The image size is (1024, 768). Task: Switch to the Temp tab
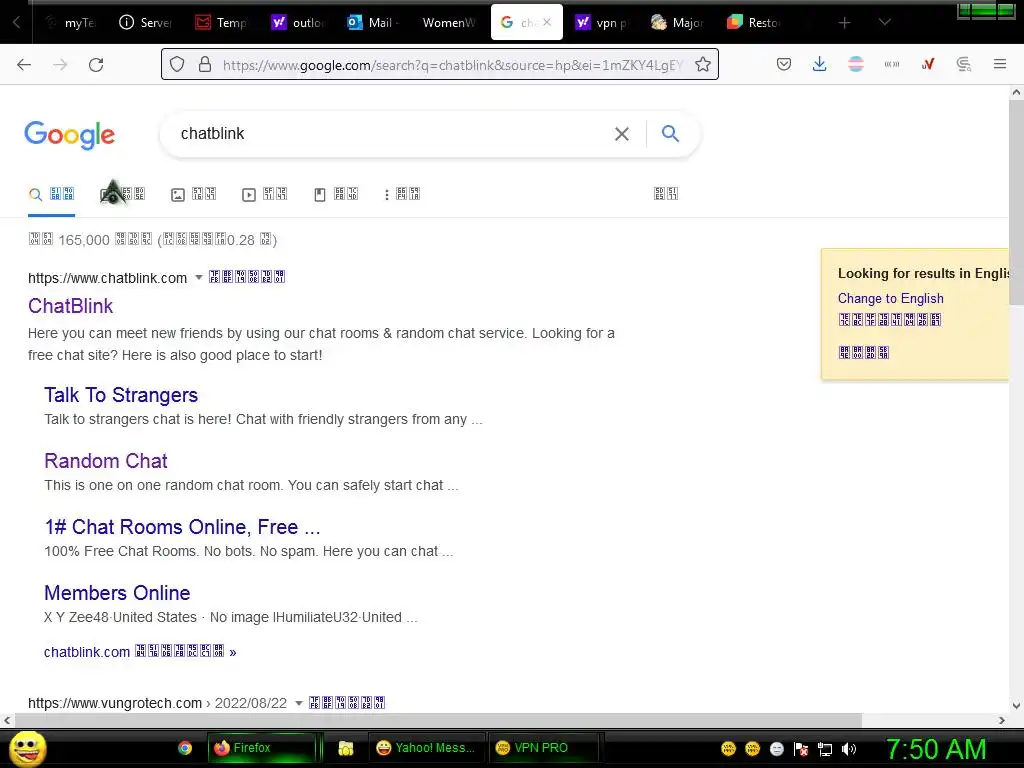(x=222, y=22)
